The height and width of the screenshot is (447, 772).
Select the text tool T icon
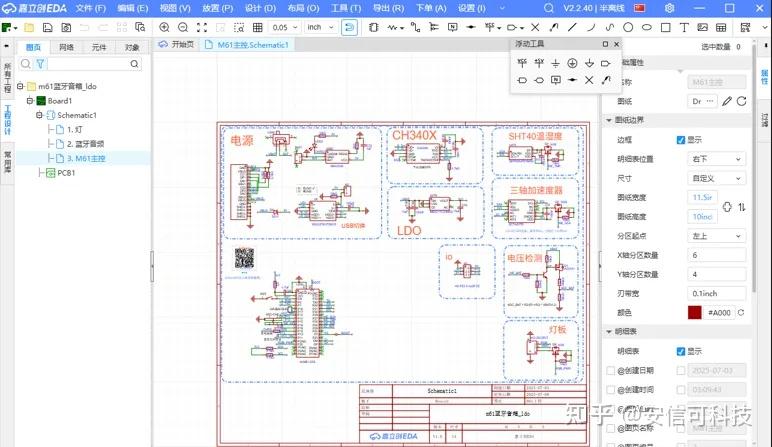click(x=684, y=28)
